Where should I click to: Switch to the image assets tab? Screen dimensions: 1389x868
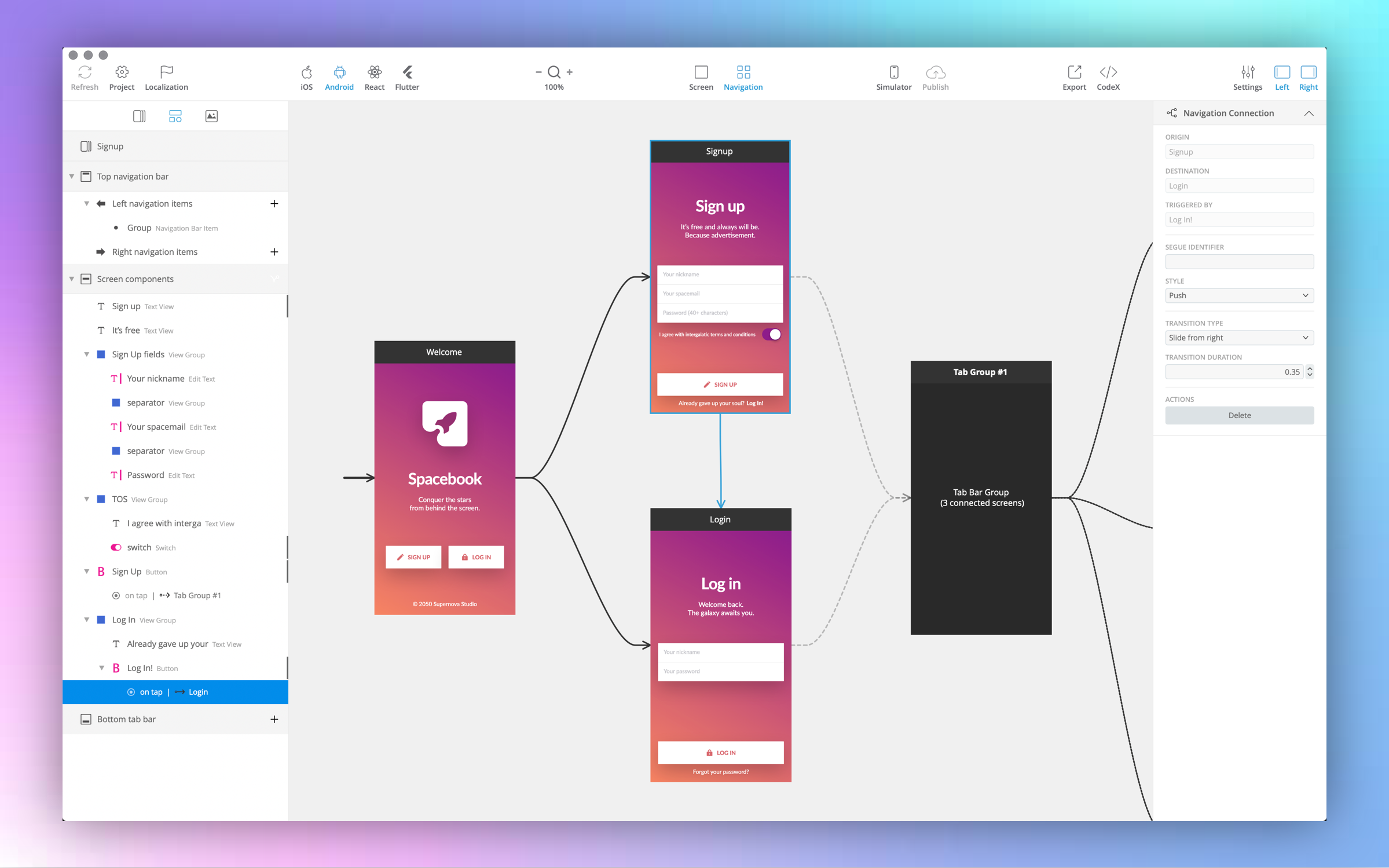(211, 116)
